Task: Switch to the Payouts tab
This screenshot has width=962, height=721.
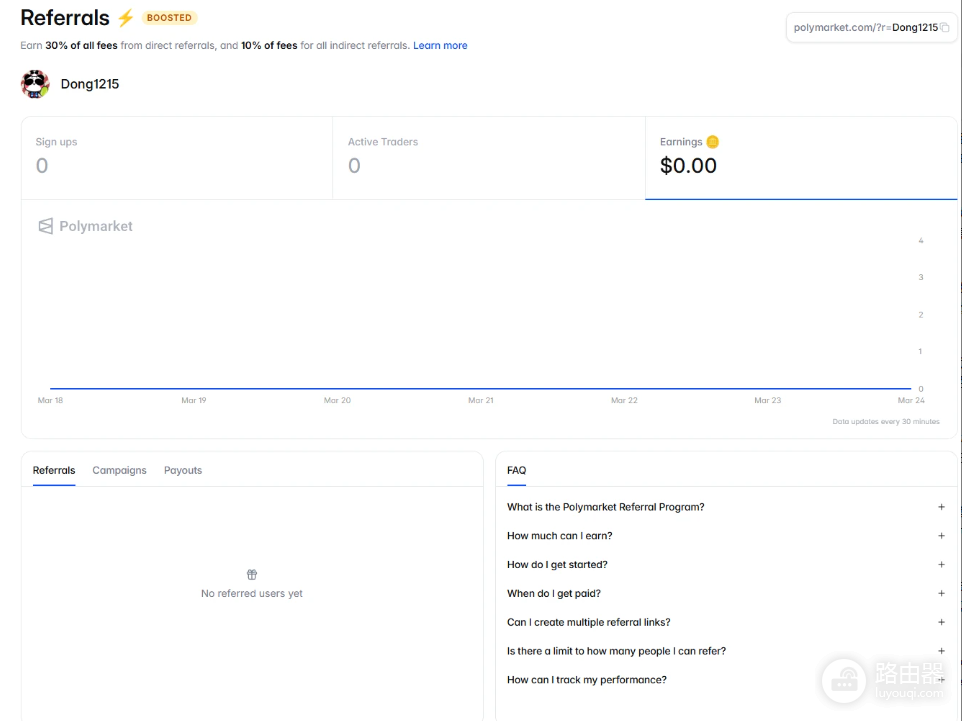Action: 183,470
